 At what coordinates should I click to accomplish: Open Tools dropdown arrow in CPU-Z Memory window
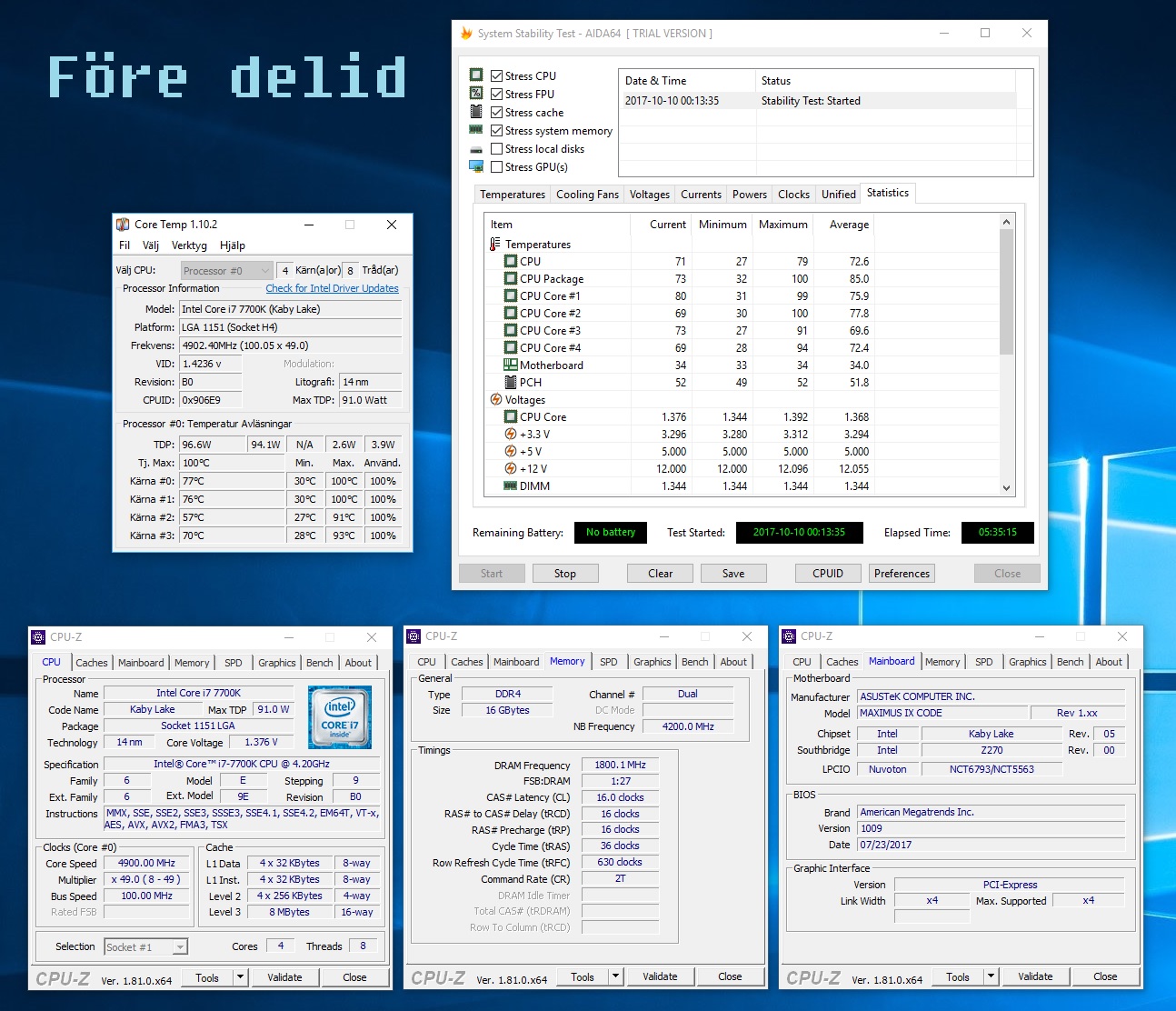(x=616, y=976)
